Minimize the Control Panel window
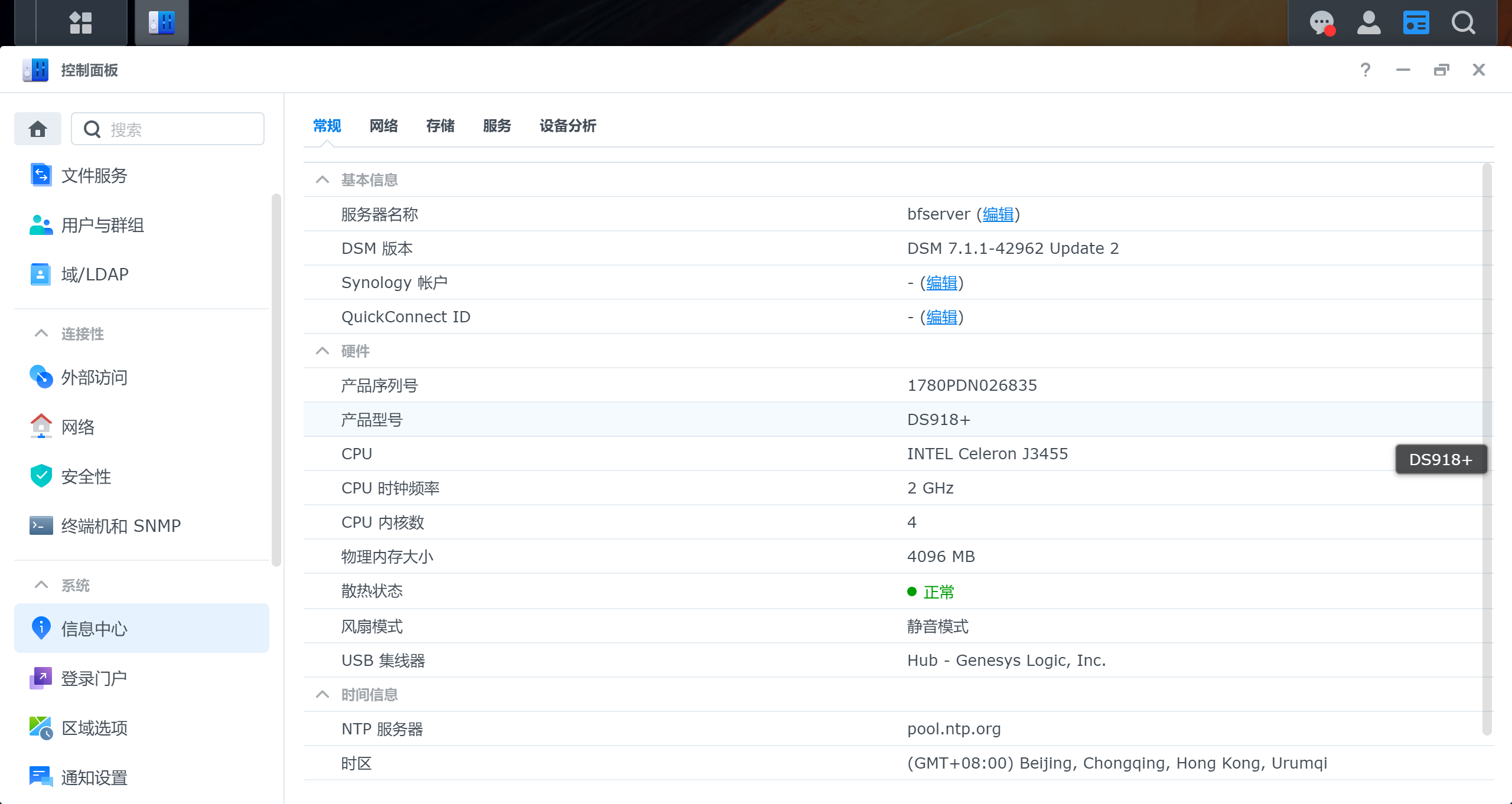 click(1403, 70)
